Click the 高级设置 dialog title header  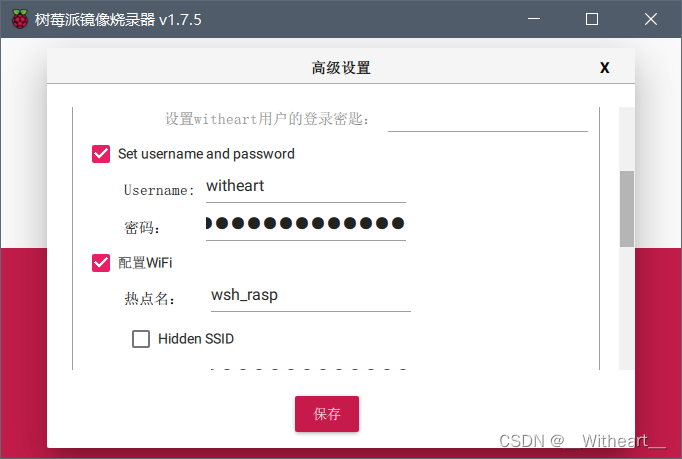[x=341, y=67]
